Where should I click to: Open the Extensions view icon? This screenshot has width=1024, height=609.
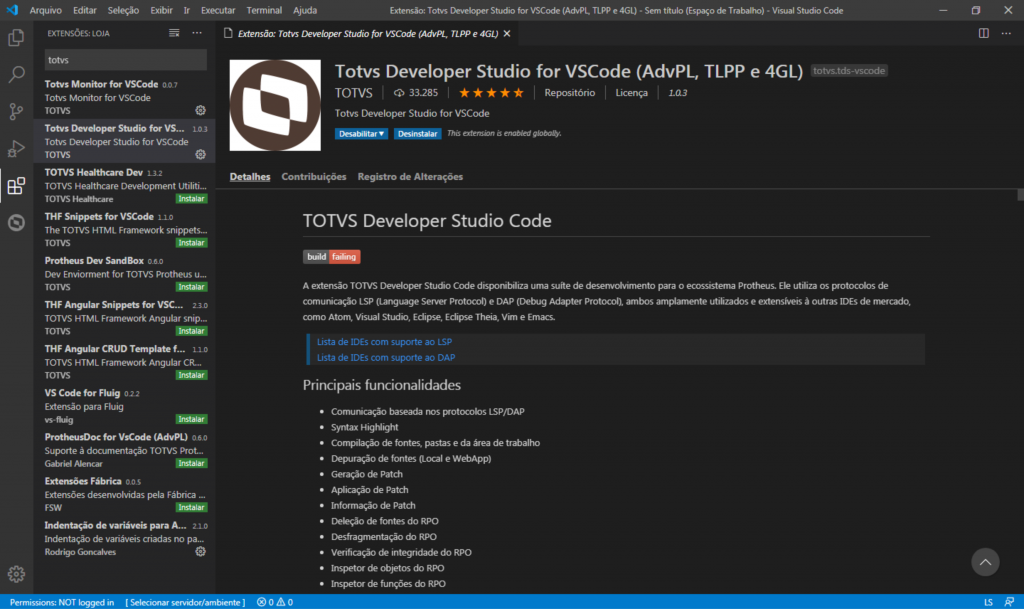(16, 186)
